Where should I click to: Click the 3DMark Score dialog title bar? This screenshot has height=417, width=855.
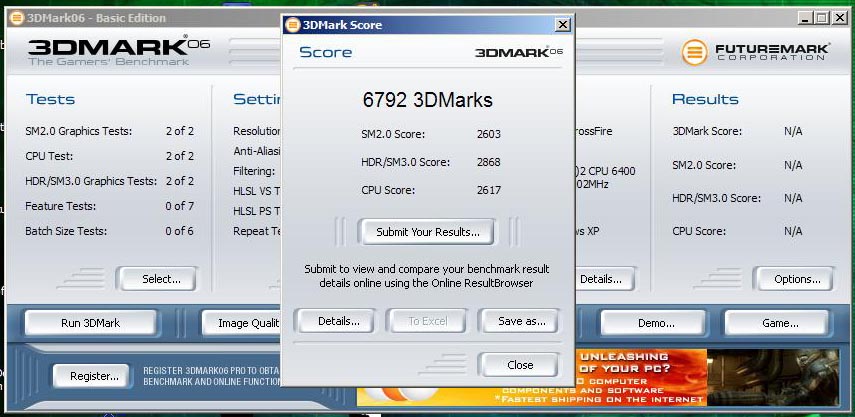tap(428, 25)
